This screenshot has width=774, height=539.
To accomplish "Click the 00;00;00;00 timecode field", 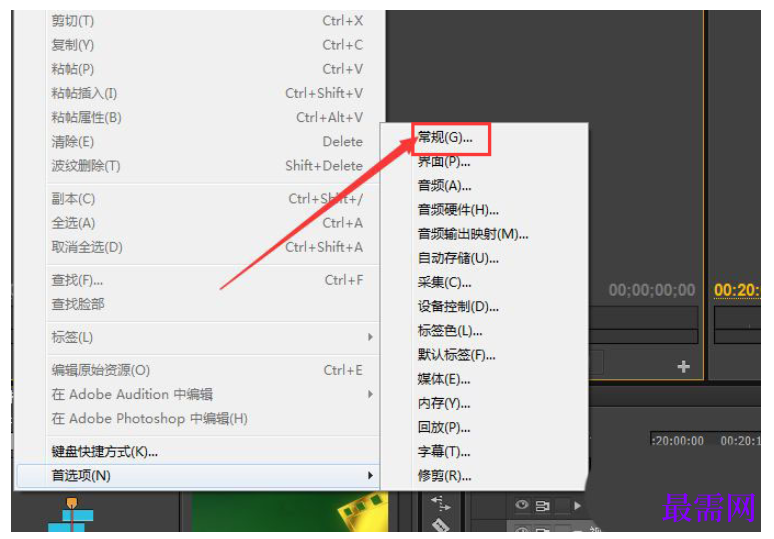I will (652, 290).
